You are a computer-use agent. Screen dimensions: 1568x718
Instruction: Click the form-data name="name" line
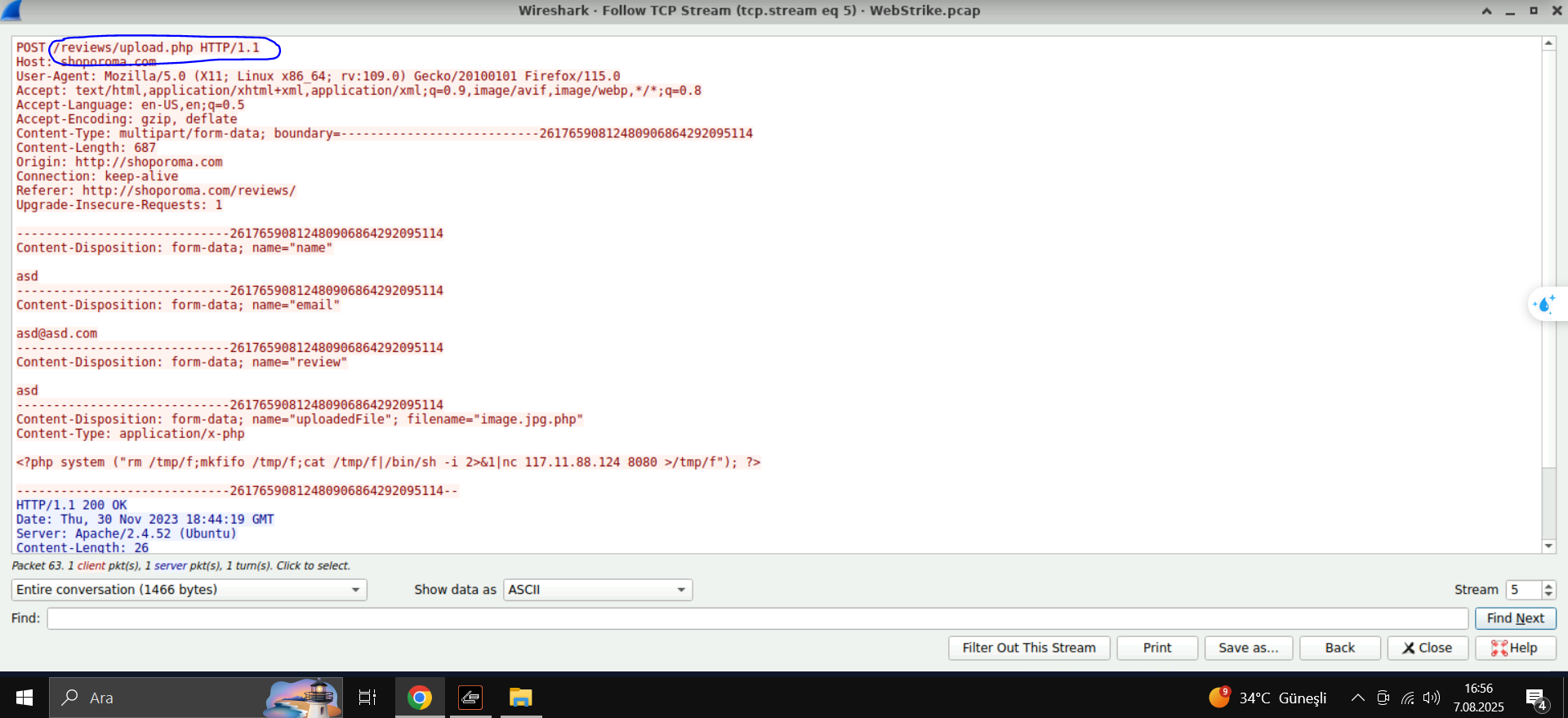[x=174, y=248]
